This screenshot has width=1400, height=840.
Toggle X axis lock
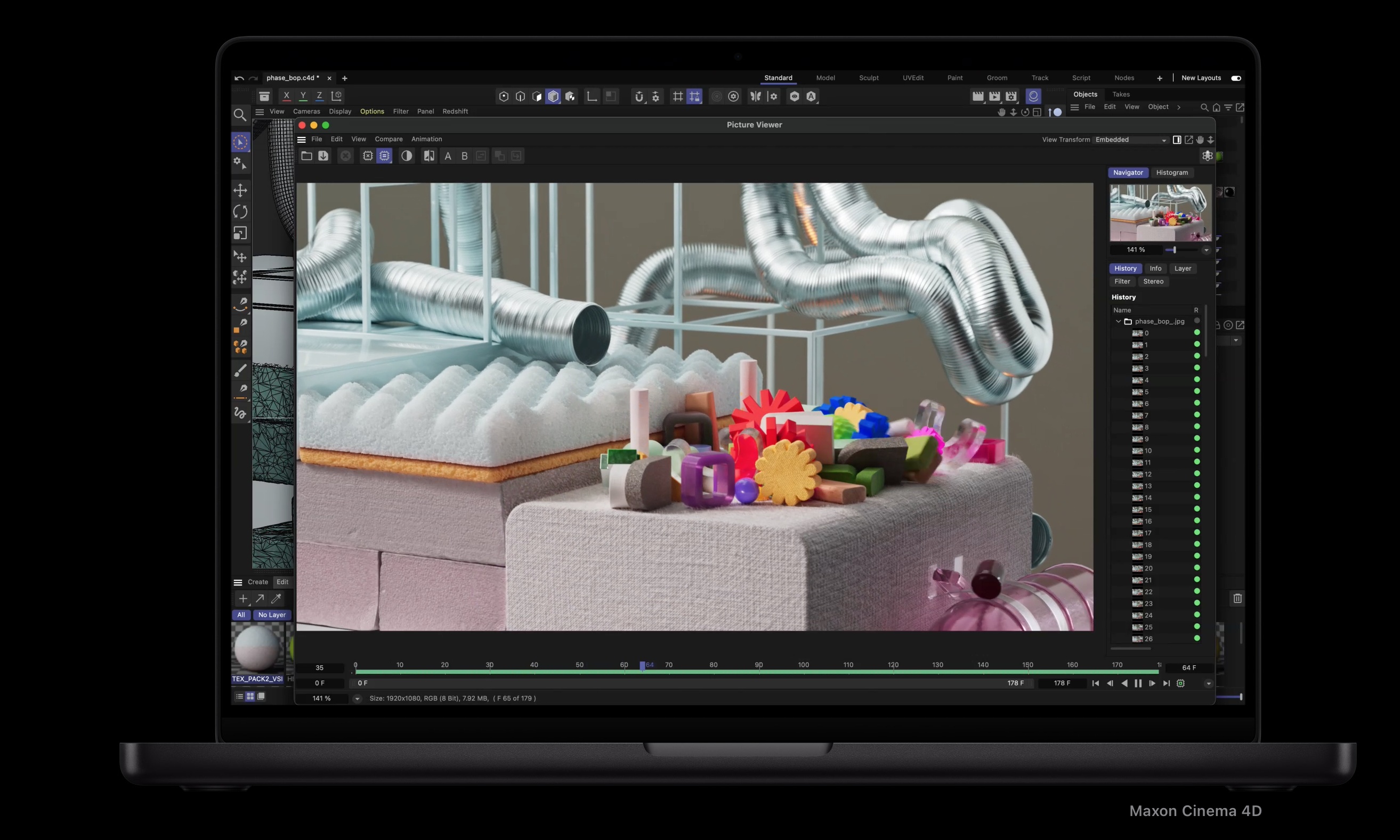coord(287,96)
